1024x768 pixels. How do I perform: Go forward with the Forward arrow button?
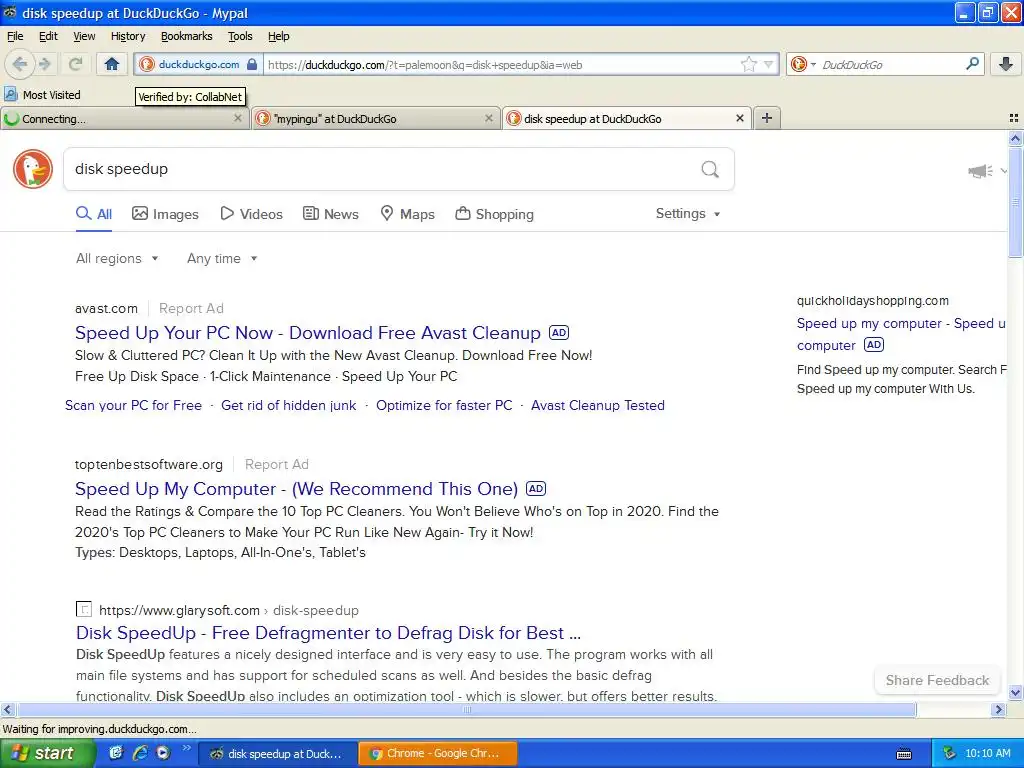point(45,64)
